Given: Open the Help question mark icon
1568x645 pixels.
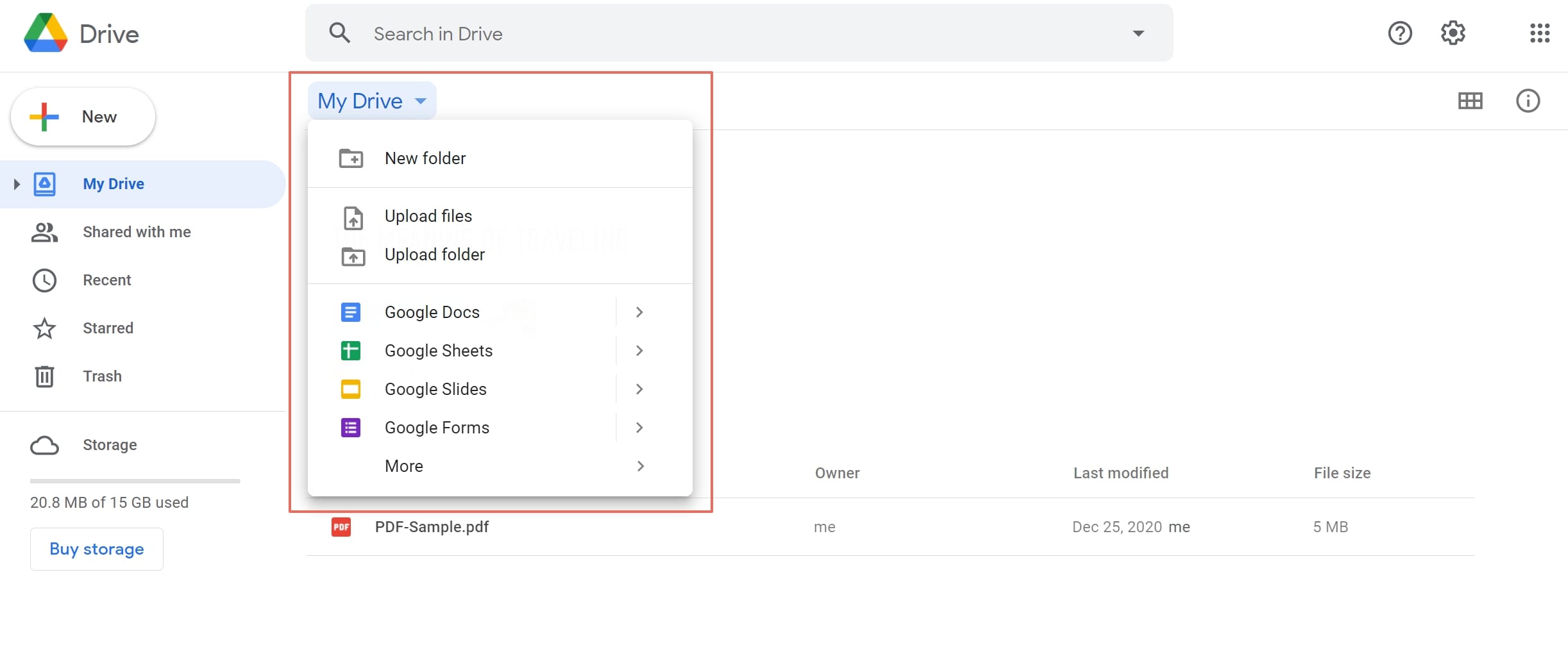Looking at the screenshot, I should [x=1399, y=33].
